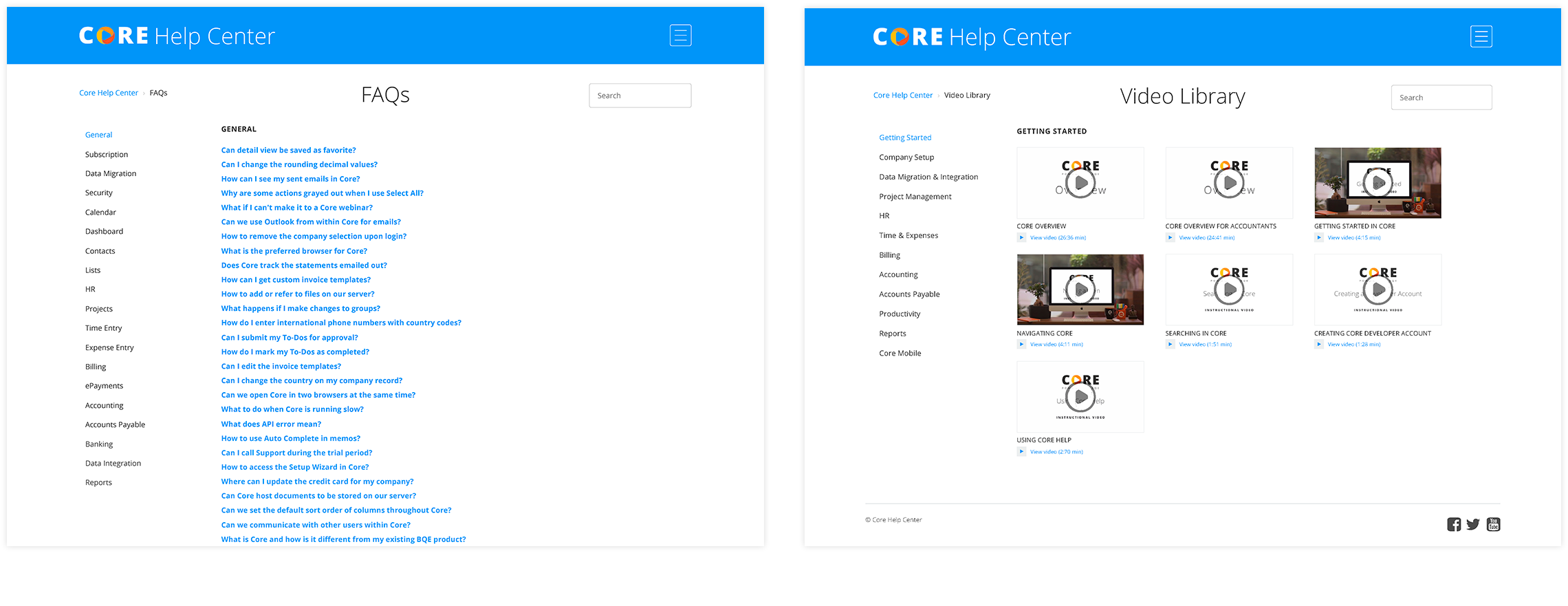This screenshot has height=606, width=1568.
Task: Click small play icon under Navigating Core
Action: pos(1021,345)
